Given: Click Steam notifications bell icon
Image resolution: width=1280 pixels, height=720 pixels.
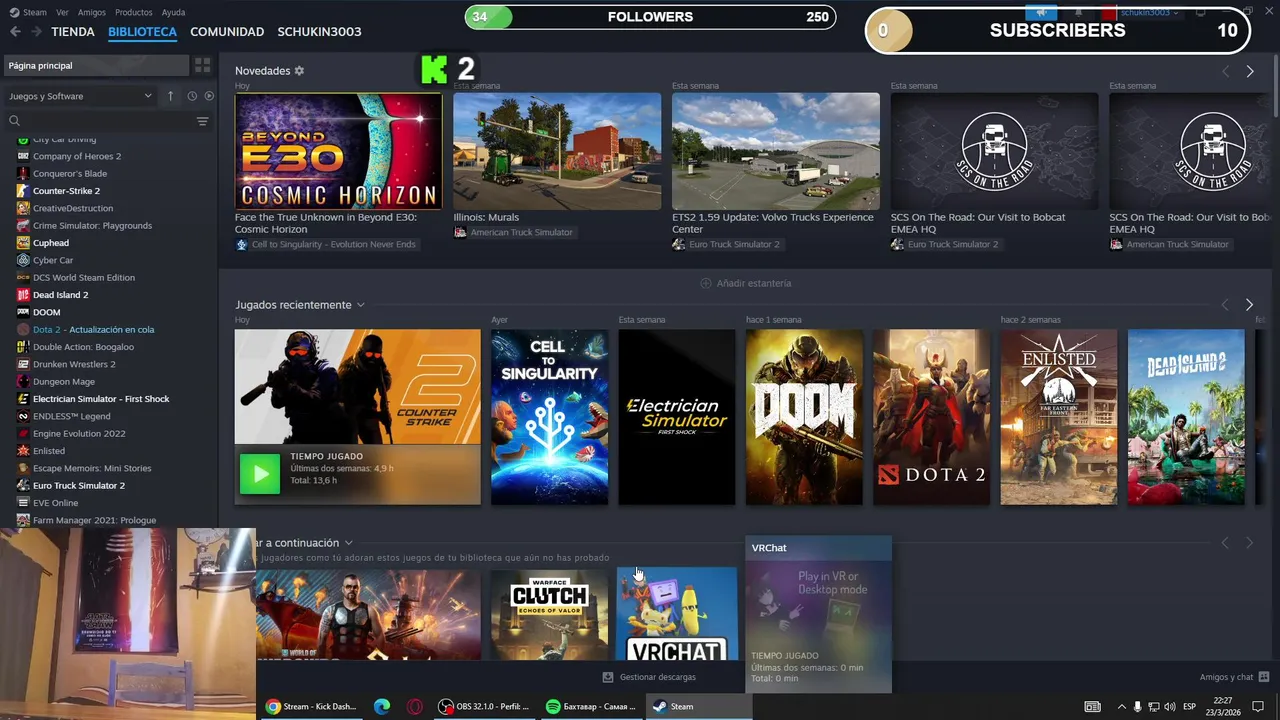Looking at the screenshot, I should [1078, 12].
